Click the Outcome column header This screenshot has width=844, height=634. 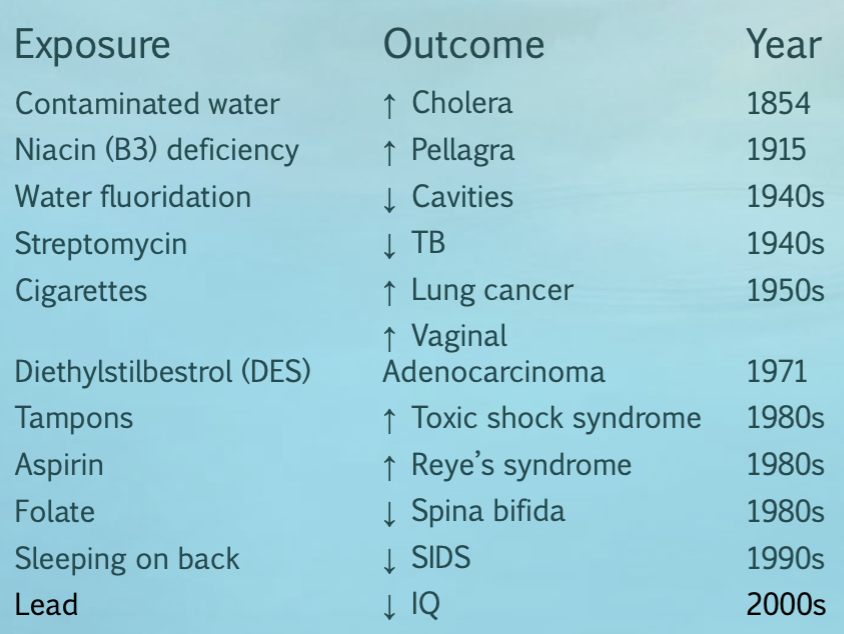[464, 45]
